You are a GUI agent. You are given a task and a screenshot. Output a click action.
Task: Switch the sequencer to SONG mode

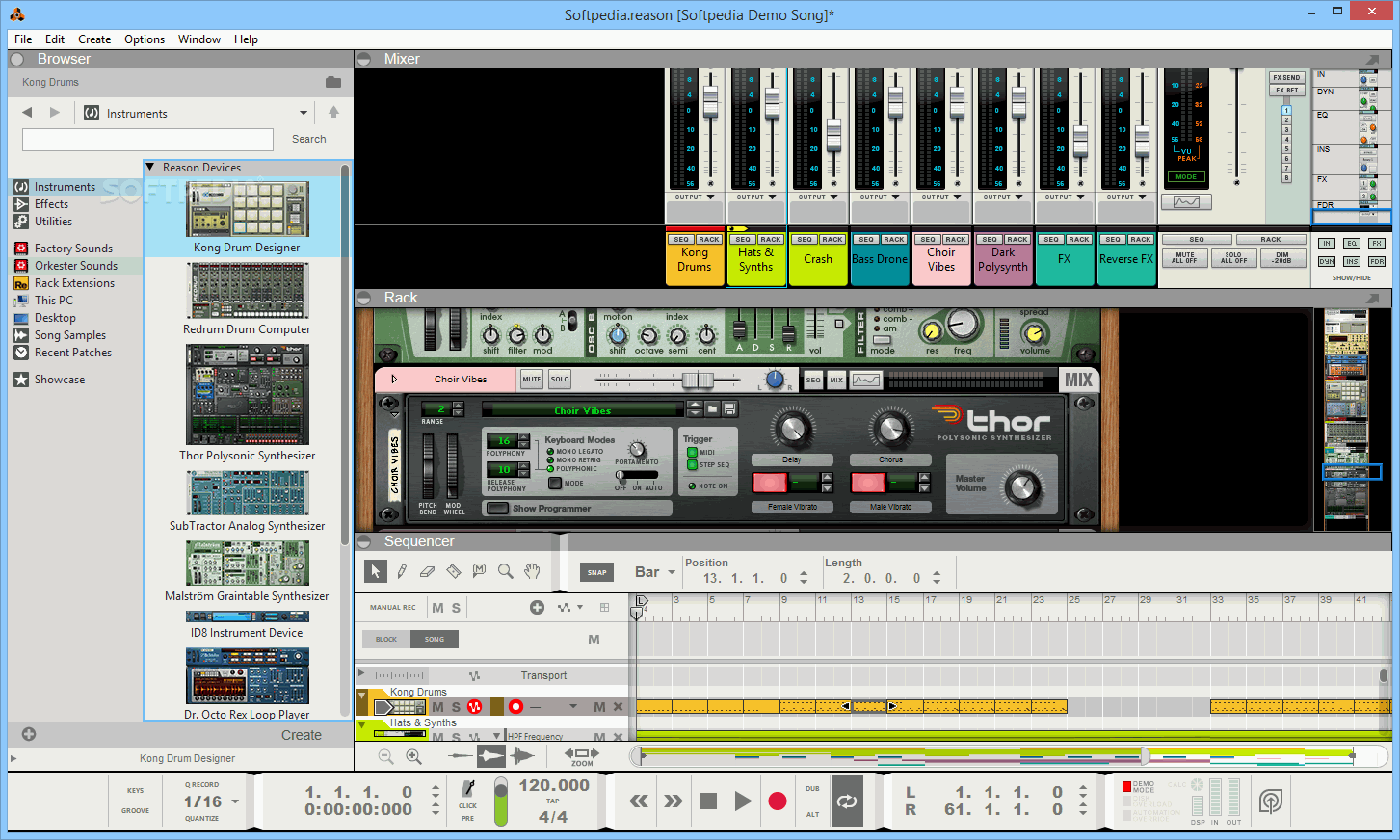(435, 639)
